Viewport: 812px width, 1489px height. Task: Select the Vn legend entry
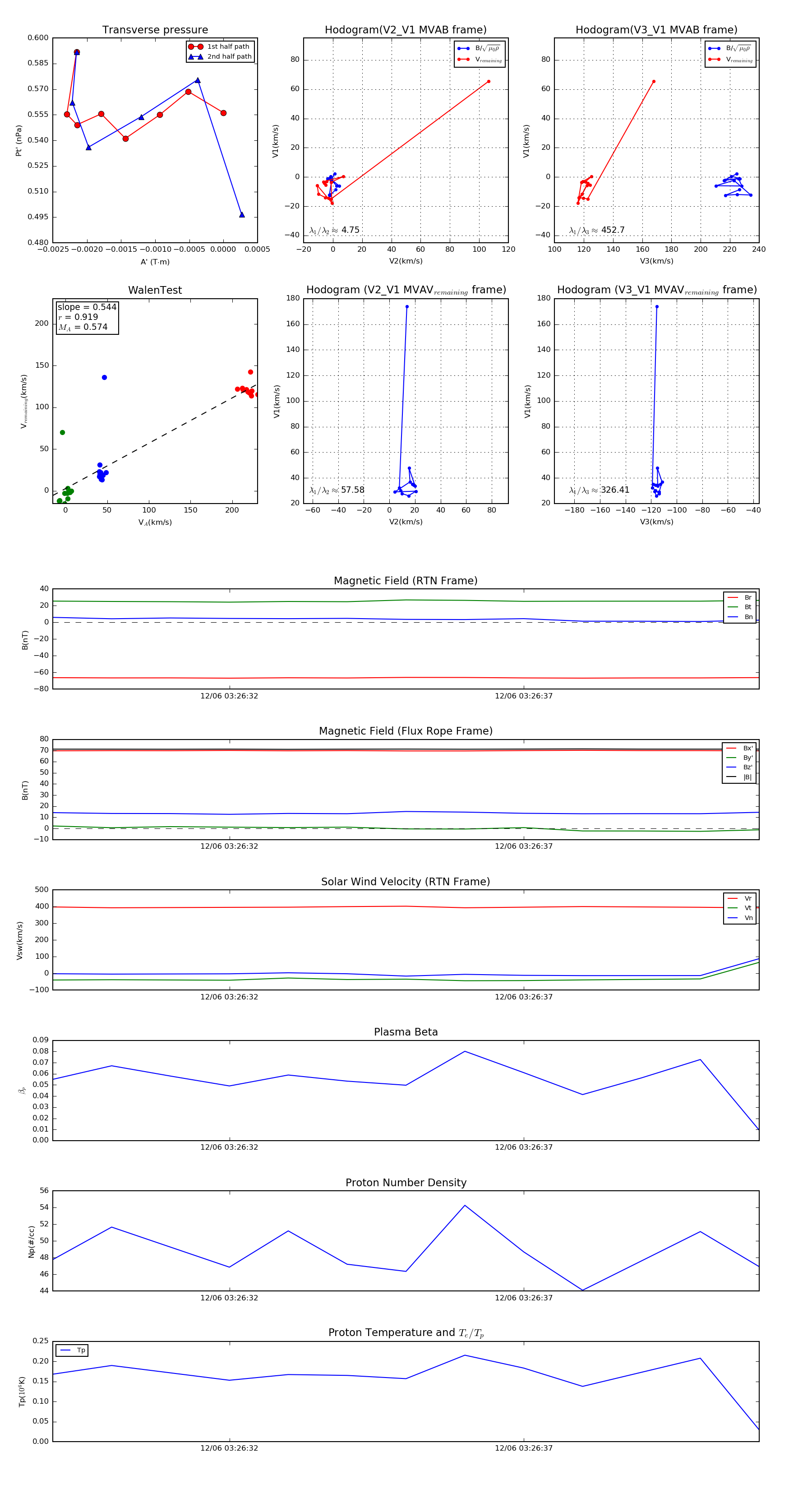point(740,918)
